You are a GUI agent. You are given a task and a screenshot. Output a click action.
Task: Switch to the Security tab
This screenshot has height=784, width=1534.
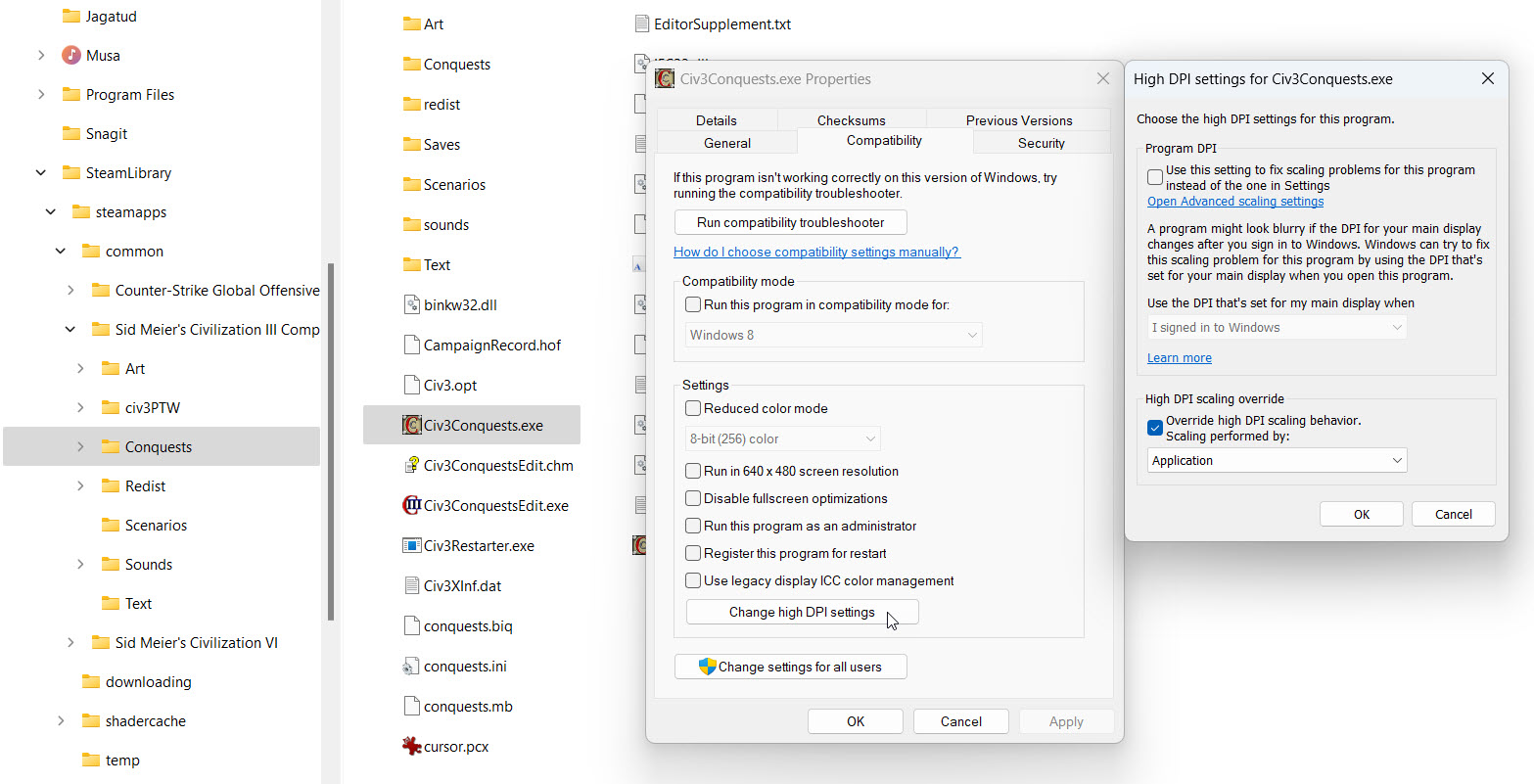[x=1041, y=143]
